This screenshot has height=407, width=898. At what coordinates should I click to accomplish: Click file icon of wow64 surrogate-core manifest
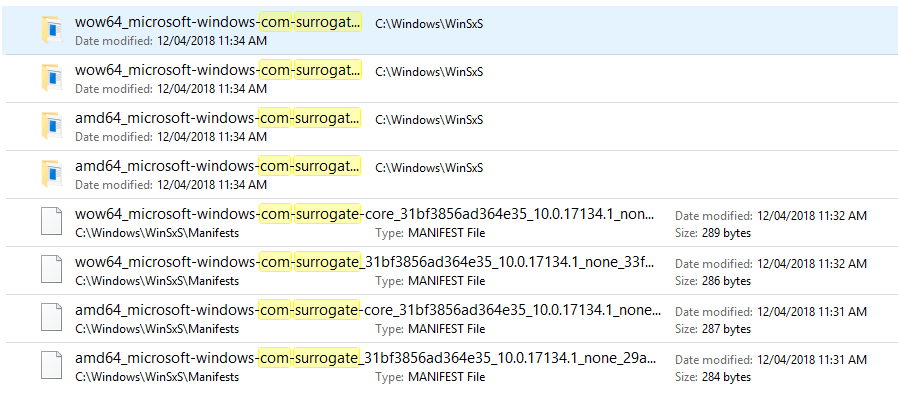(x=52, y=222)
